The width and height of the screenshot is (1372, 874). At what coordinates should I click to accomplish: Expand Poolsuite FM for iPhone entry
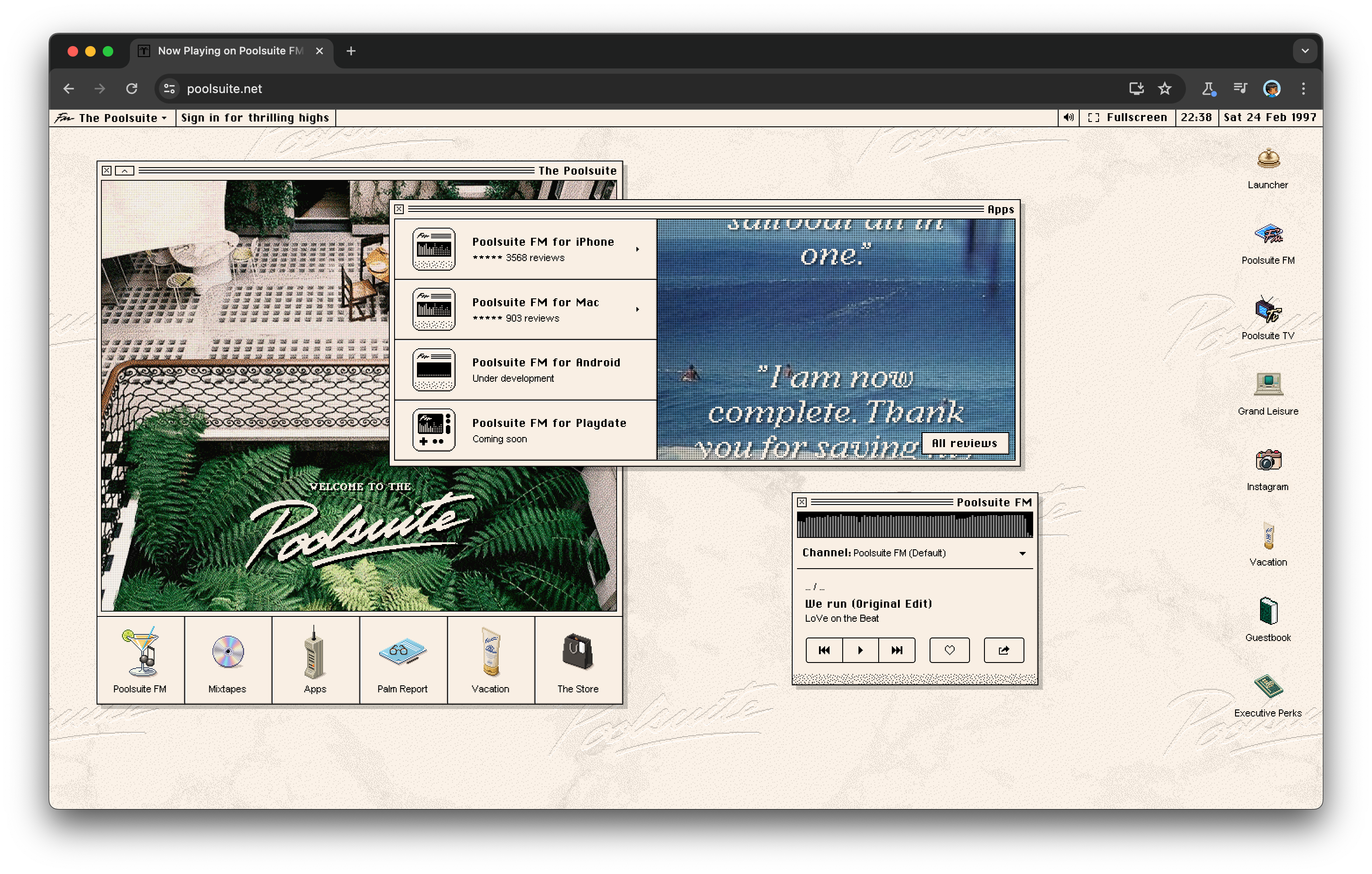(638, 249)
